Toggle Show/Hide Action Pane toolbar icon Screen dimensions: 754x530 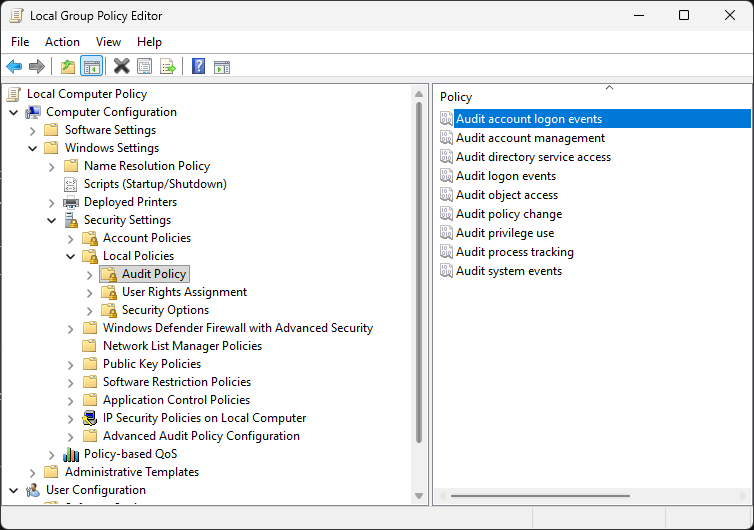click(222, 67)
